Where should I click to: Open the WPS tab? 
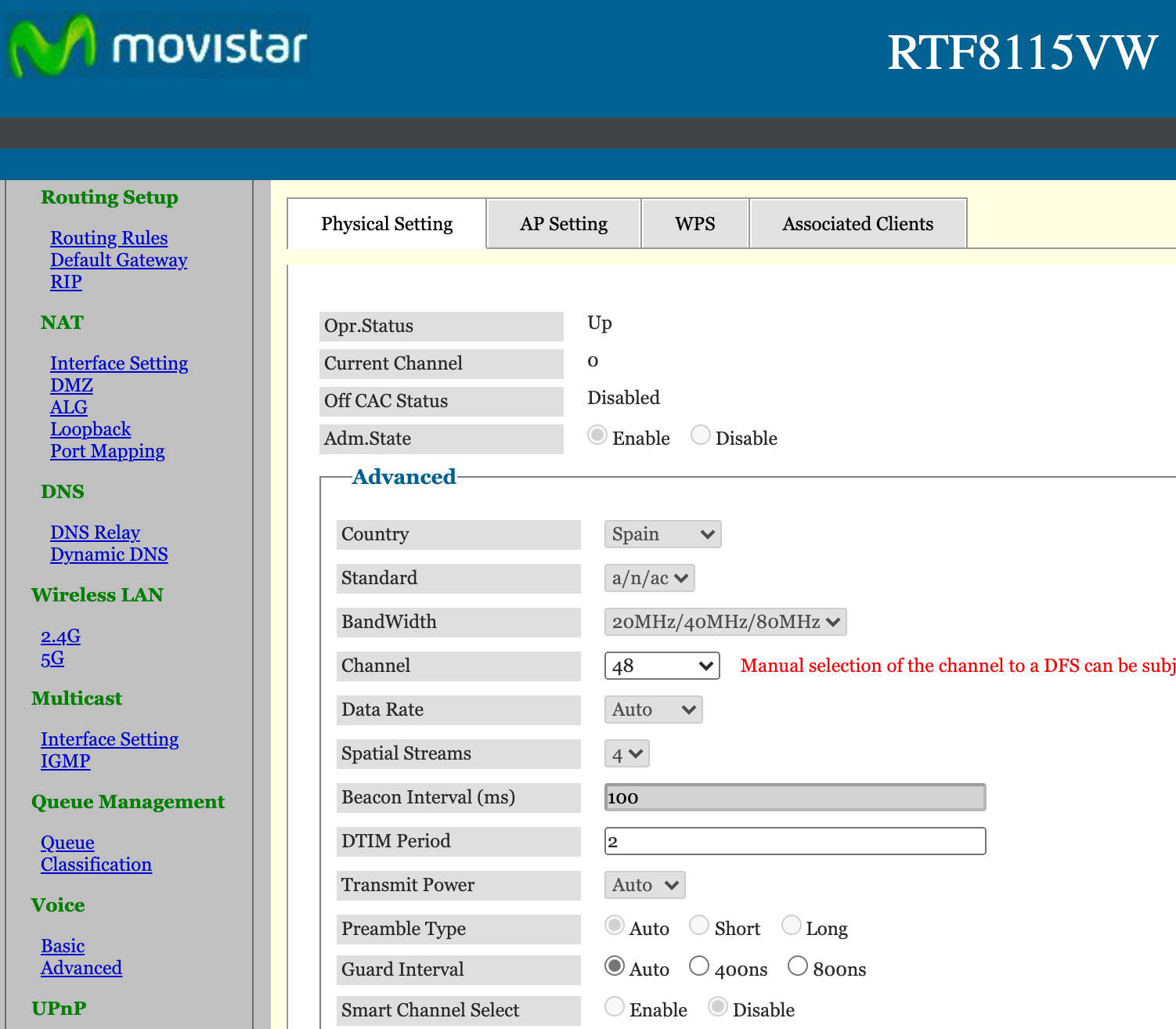coord(694,223)
